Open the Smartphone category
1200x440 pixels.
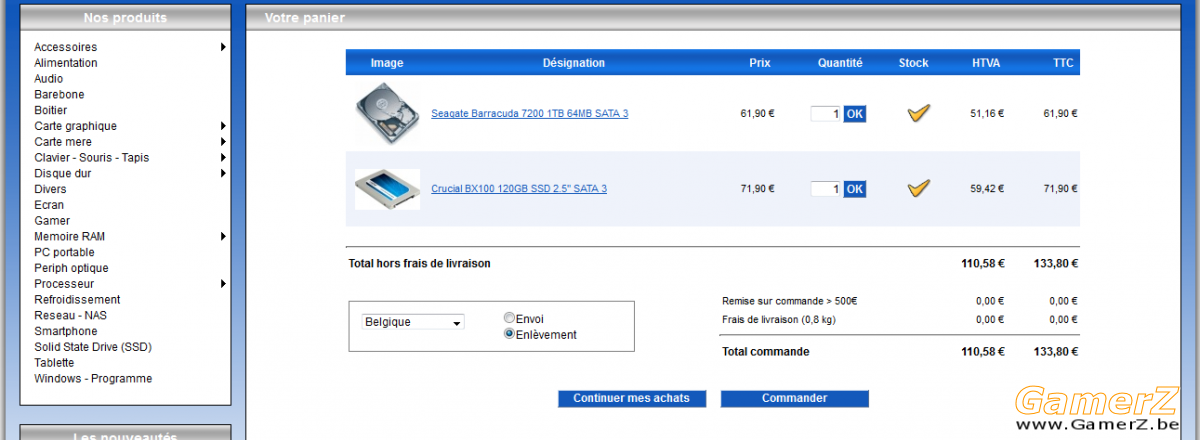[66, 331]
